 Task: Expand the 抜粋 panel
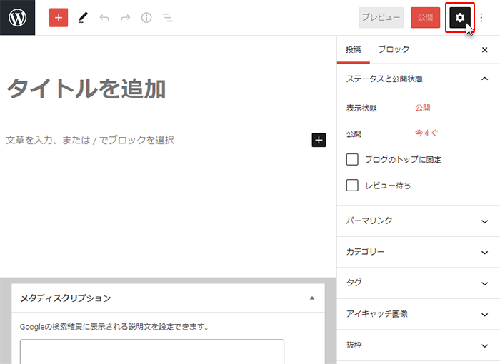(418, 345)
